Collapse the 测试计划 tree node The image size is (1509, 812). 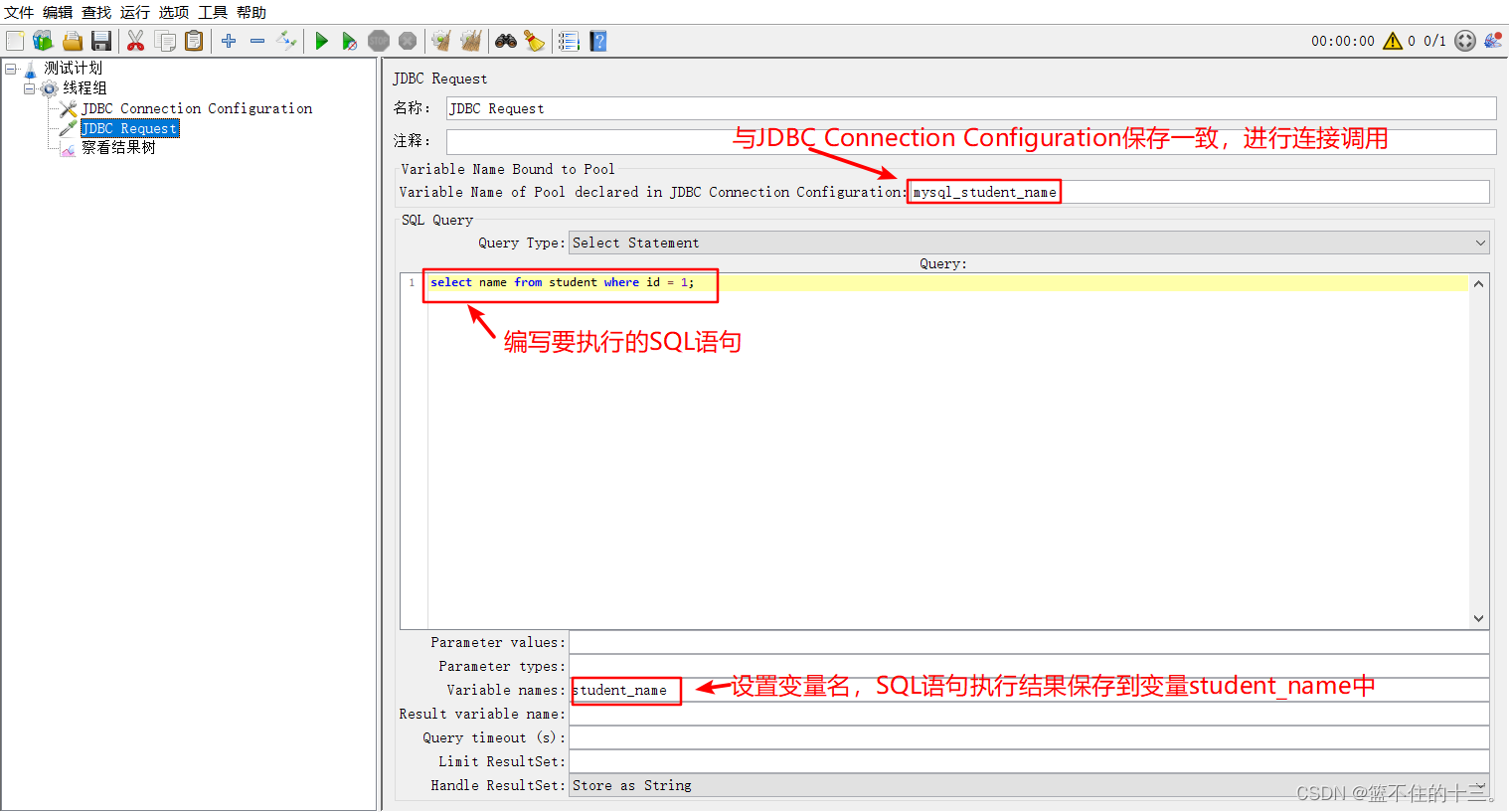11,69
